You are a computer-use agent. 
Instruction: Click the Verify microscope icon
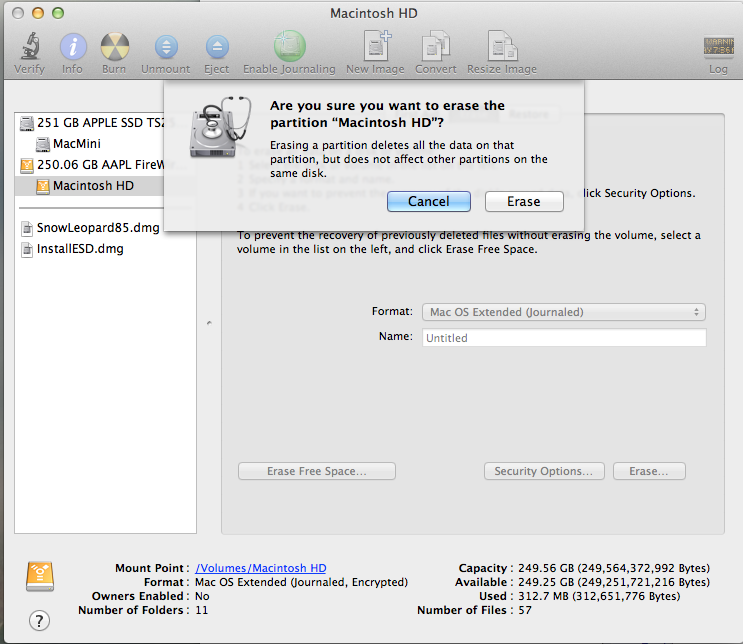[30, 46]
